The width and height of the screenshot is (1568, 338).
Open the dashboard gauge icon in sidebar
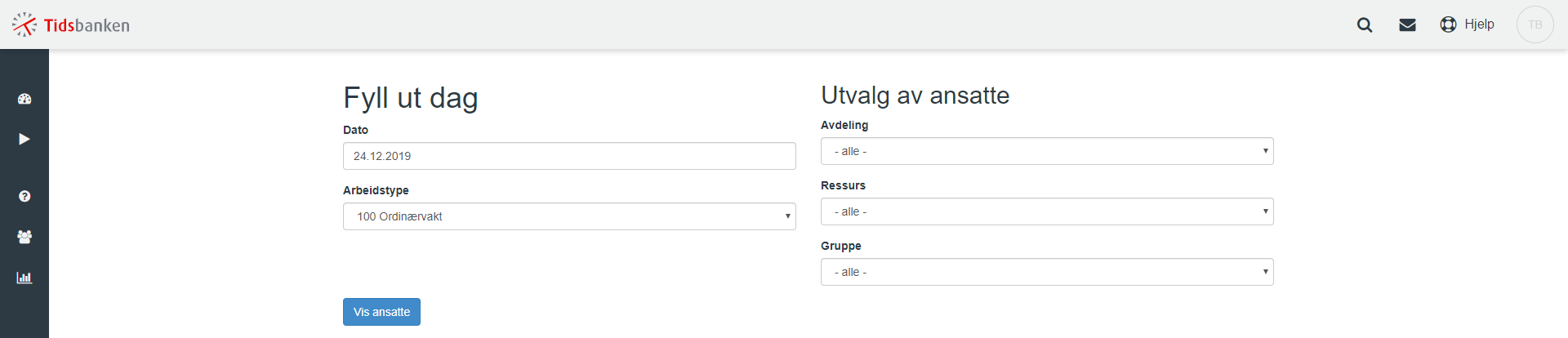point(24,99)
